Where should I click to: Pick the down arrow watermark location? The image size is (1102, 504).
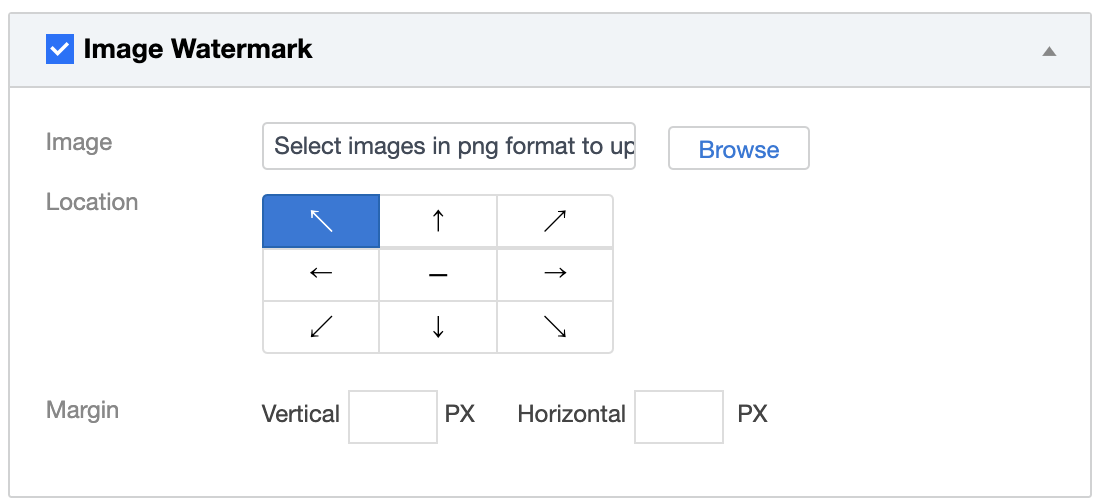click(x=438, y=327)
